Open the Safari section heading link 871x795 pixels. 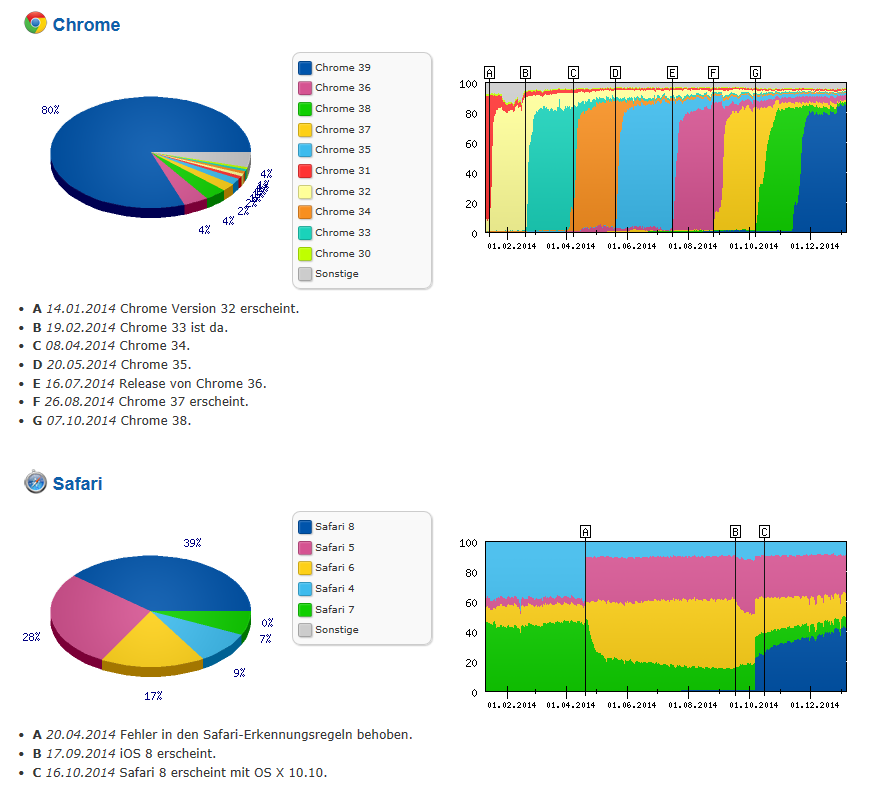click(77, 484)
